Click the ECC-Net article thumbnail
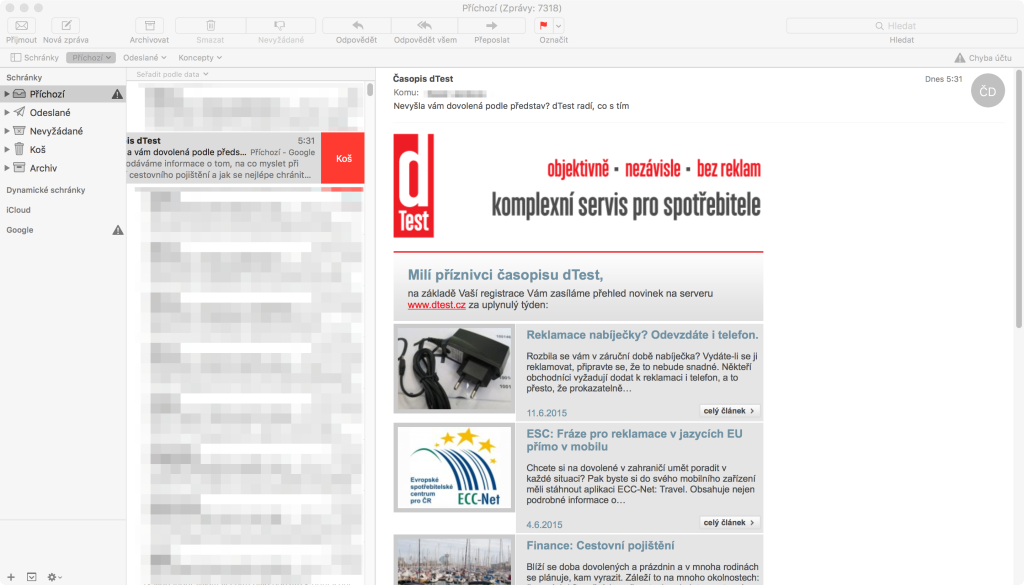Screen dimensions: 1024x585 (454, 467)
